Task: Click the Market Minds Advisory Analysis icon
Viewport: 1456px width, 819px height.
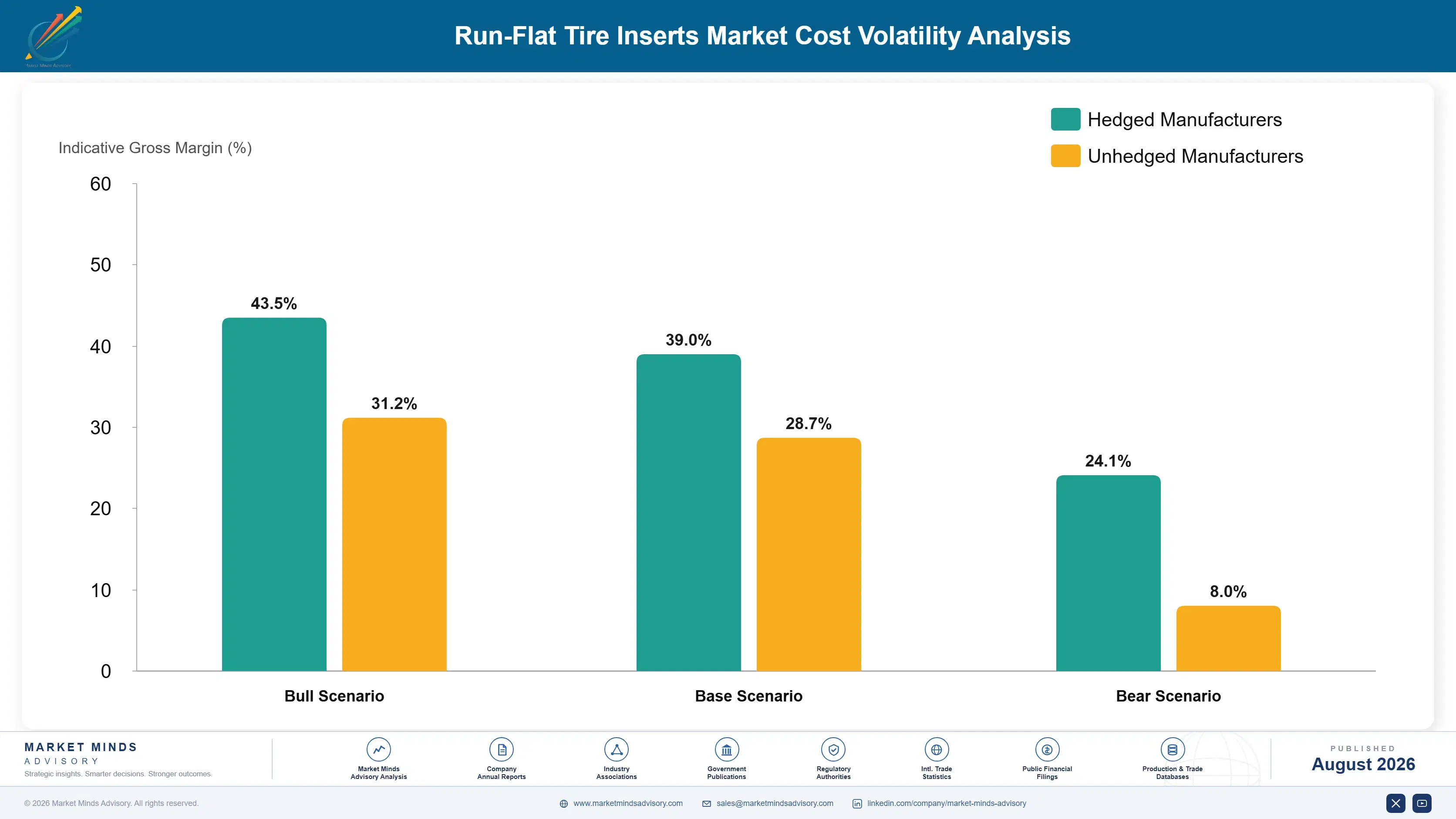Action: (378, 749)
